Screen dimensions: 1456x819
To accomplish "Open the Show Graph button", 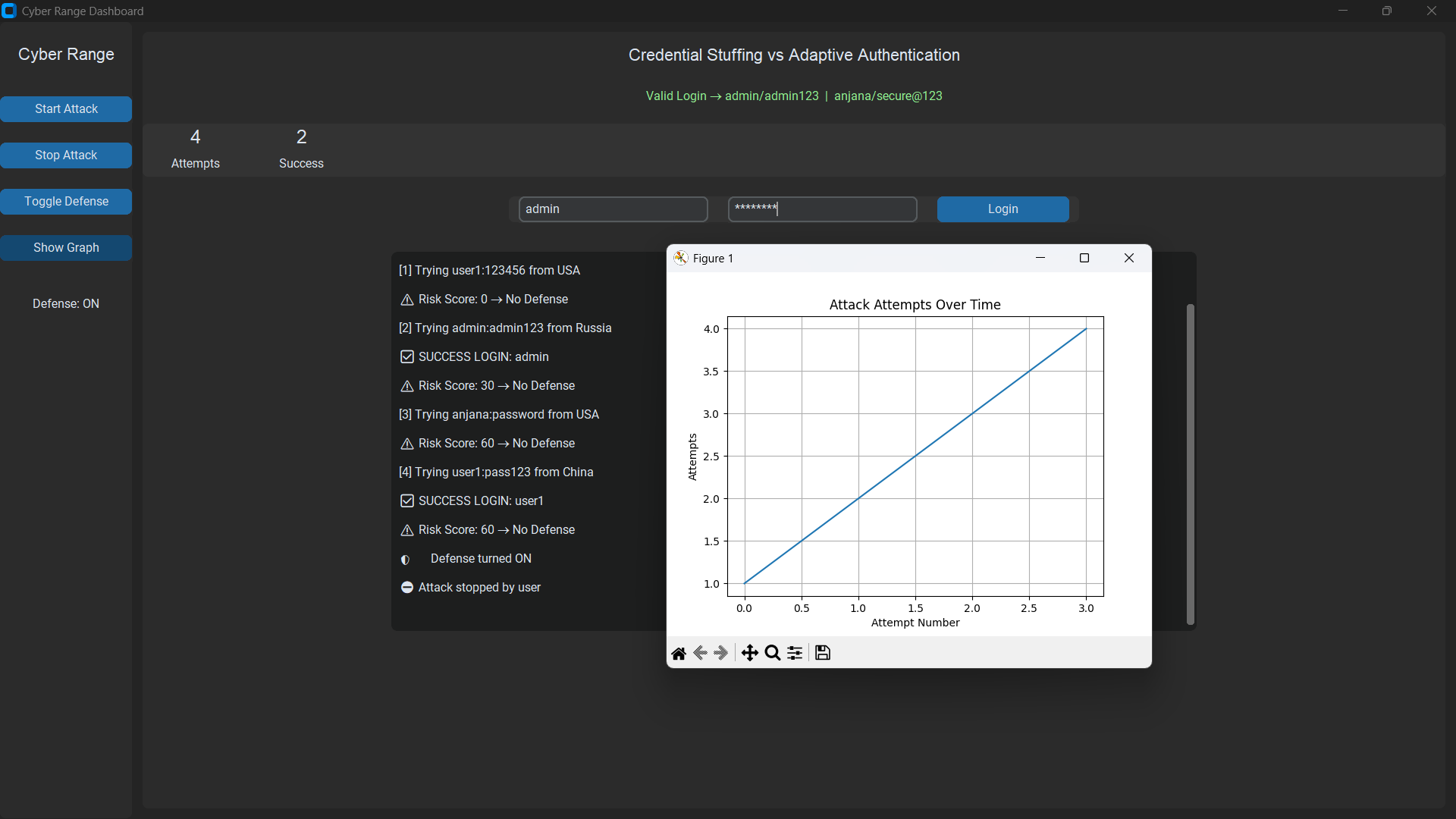I will tap(66, 248).
